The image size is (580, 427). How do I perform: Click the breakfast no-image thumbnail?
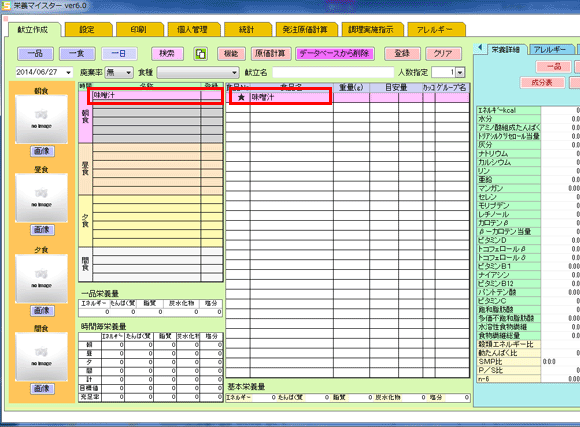[41, 119]
